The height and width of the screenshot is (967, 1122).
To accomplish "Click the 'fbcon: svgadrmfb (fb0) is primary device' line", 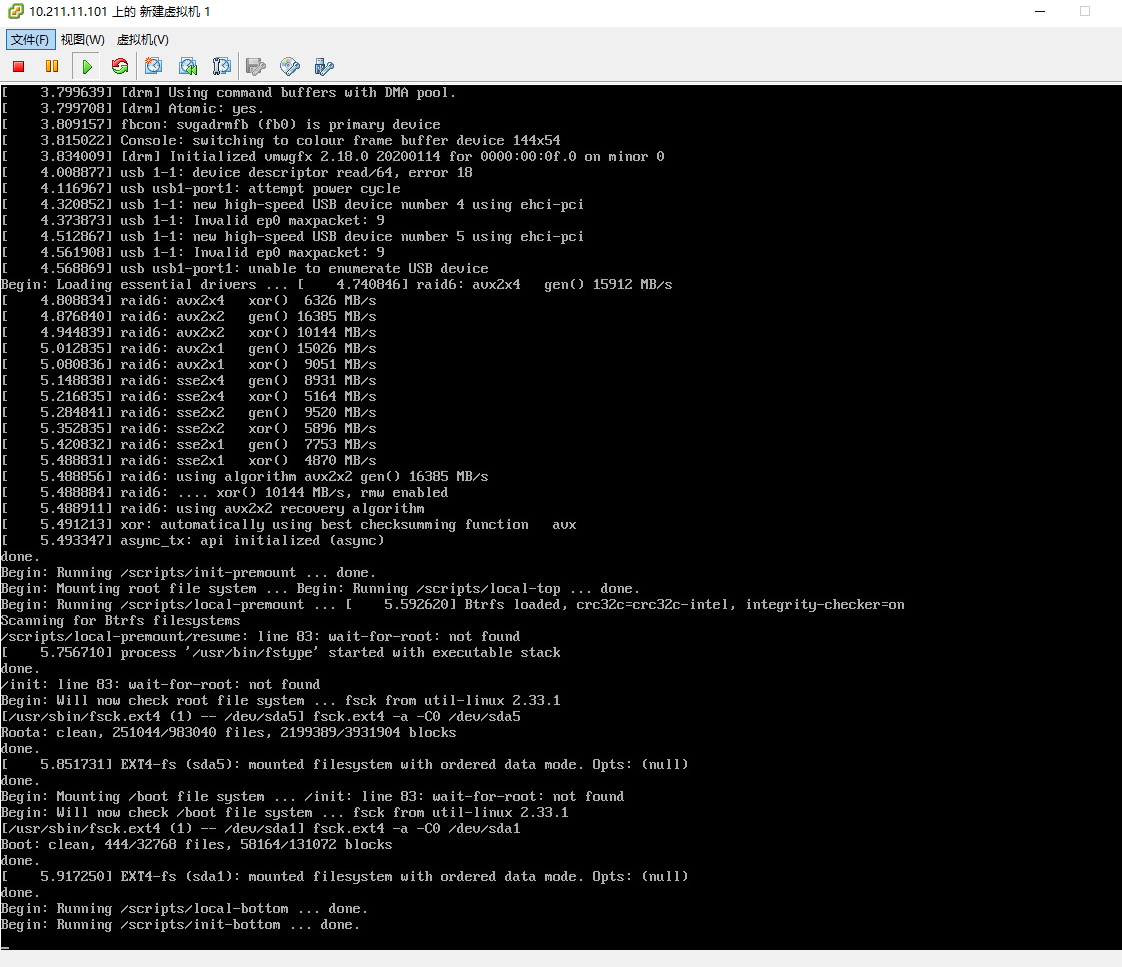I will (x=221, y=125).
